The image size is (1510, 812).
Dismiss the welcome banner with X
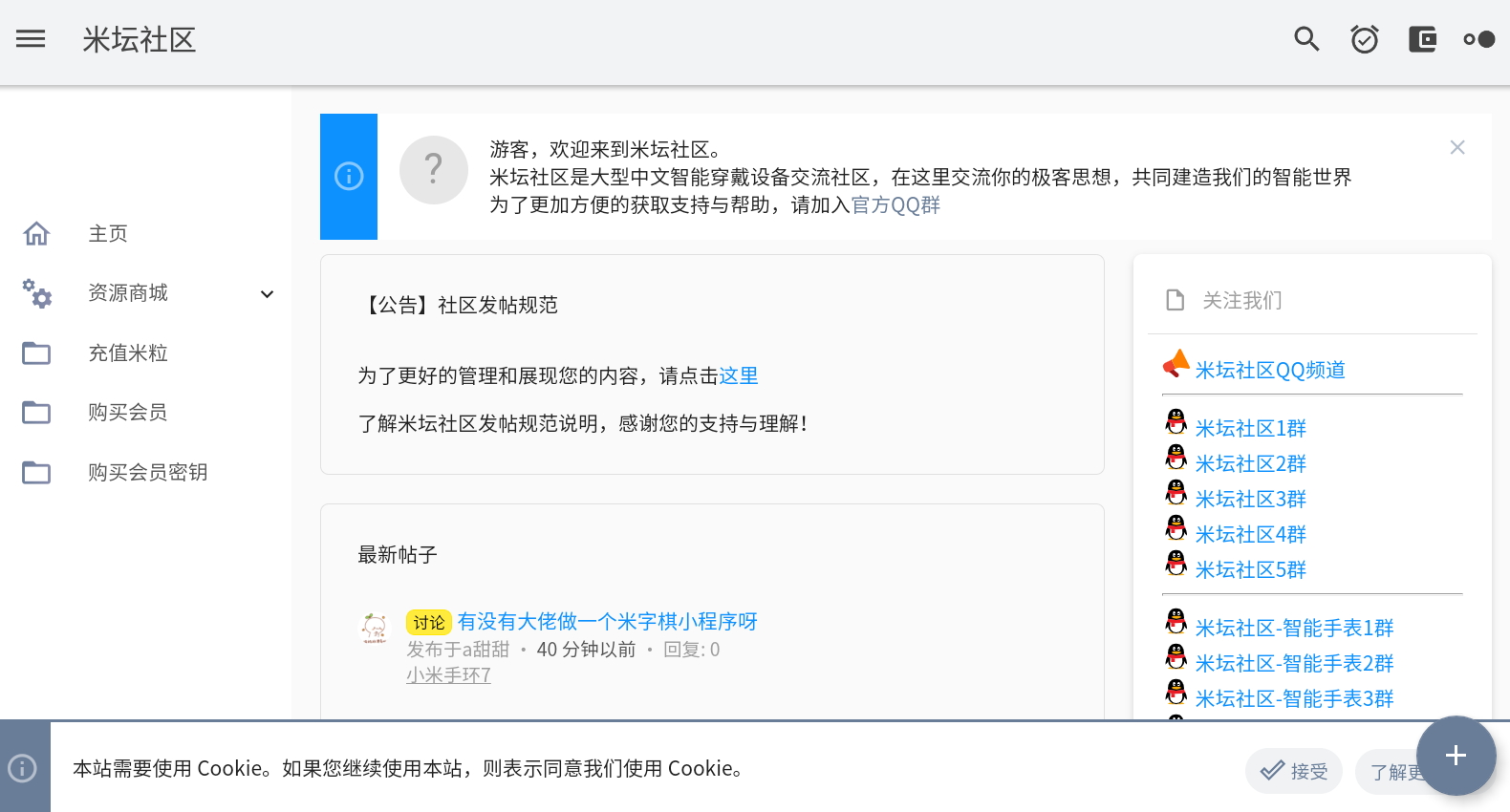coord(1457,147)
